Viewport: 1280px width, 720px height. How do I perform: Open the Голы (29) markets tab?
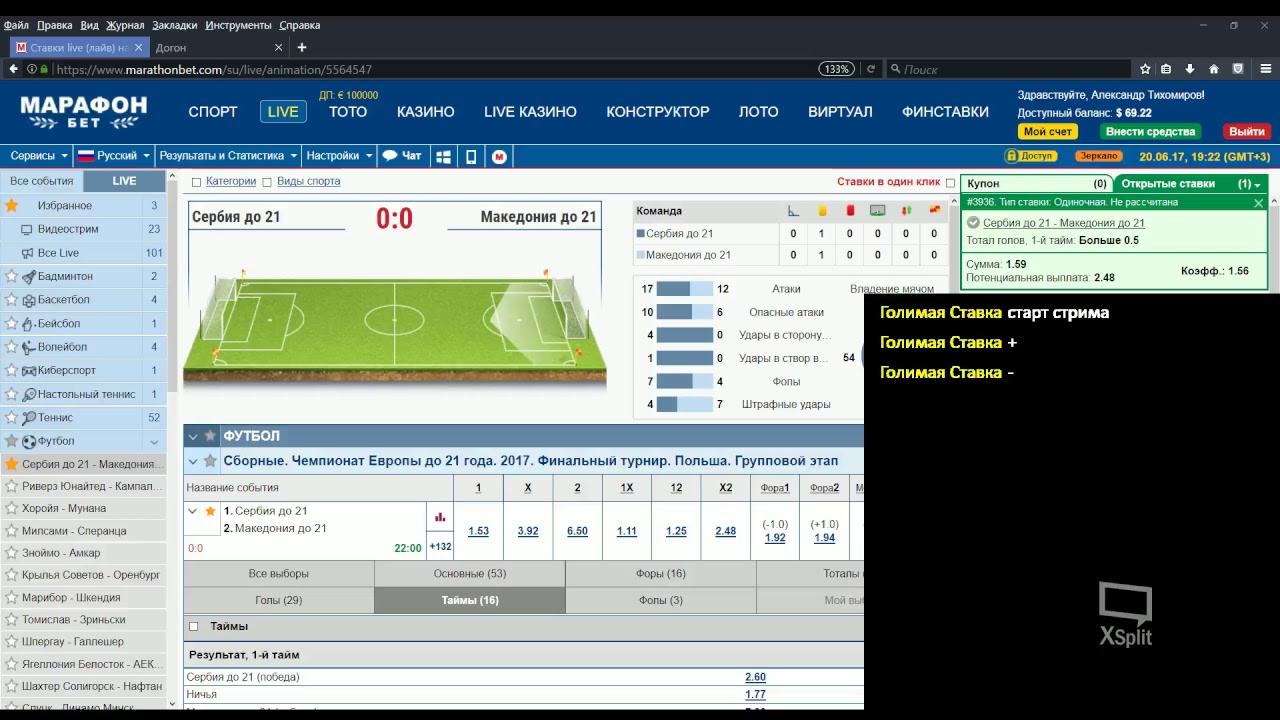point(279,600)
